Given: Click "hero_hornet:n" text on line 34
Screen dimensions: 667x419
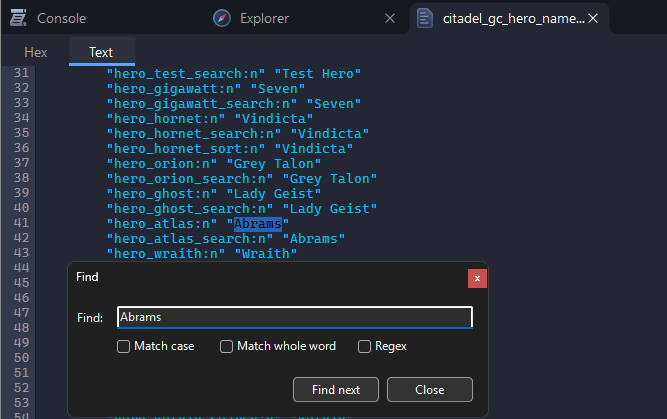Looking at the screenshot, I should tap(165, 119).
